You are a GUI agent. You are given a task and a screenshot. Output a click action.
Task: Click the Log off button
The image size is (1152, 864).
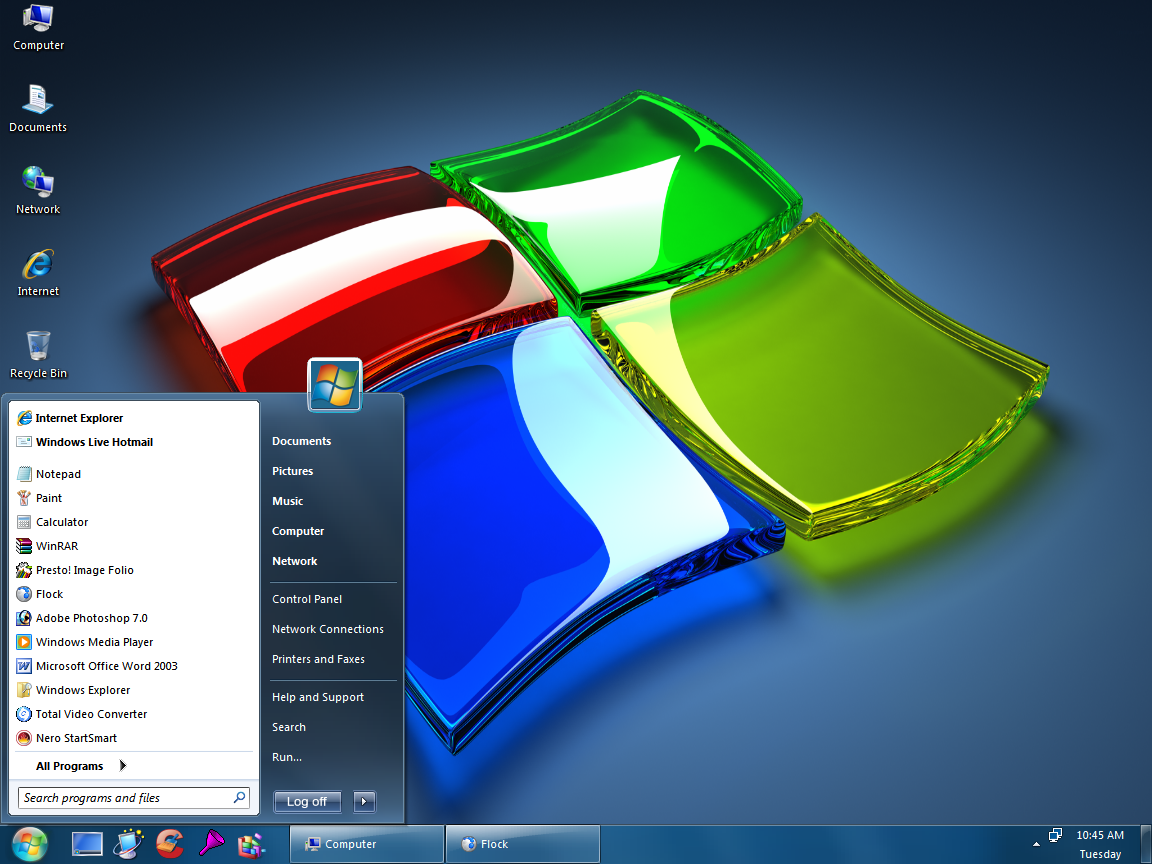click(x=306, y=801)
